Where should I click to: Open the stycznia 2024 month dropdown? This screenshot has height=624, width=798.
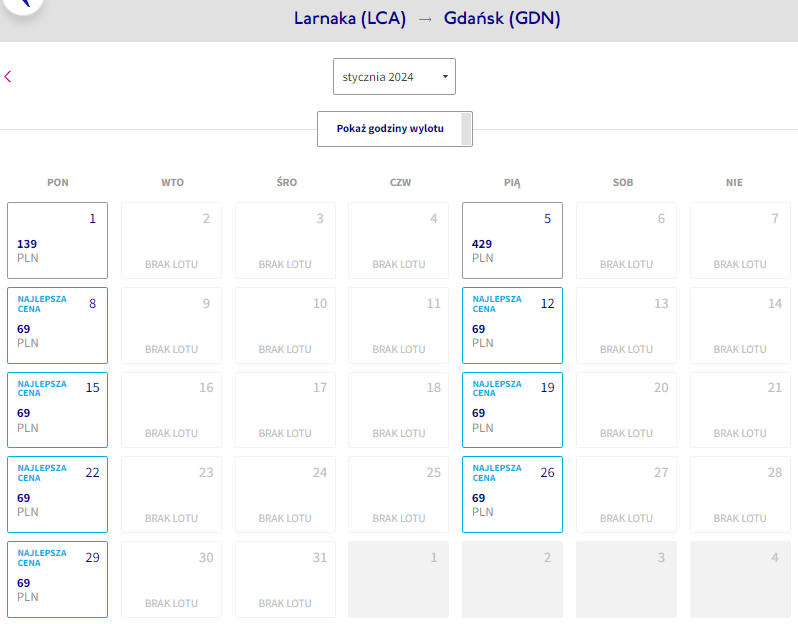(394, 76)
